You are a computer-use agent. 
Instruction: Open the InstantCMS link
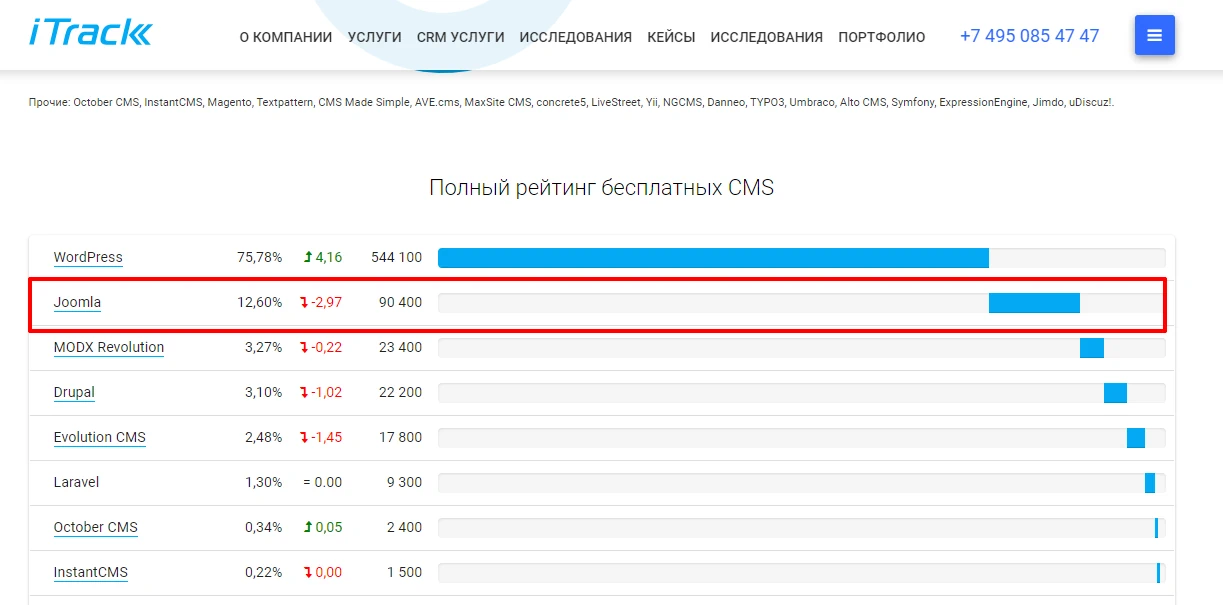(91, 572)
